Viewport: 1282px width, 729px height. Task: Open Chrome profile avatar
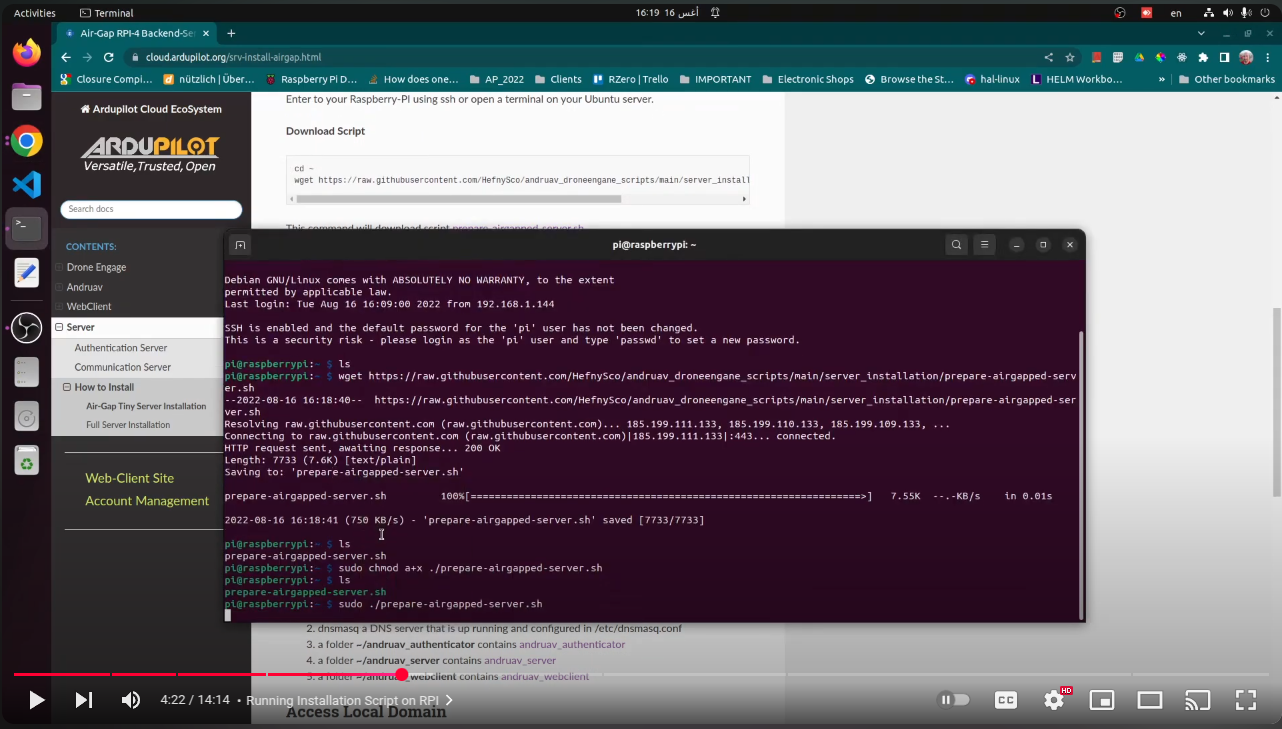(1246, 57)
